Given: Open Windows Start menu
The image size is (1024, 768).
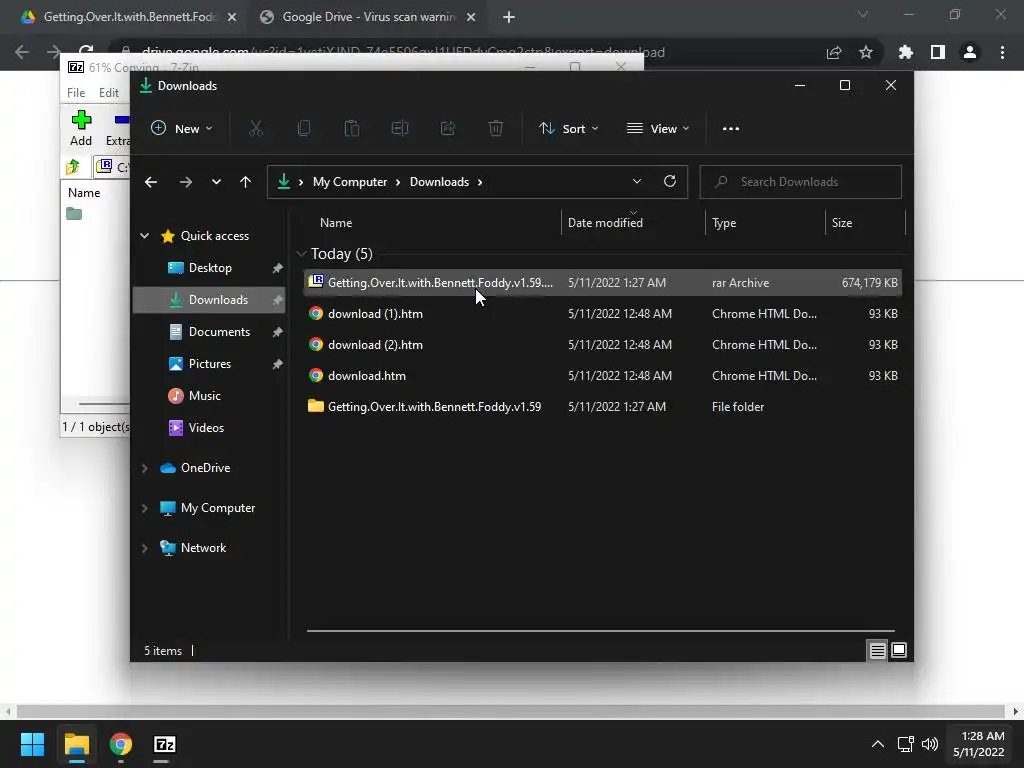Looking at the screenshot, I should [32, 744].
